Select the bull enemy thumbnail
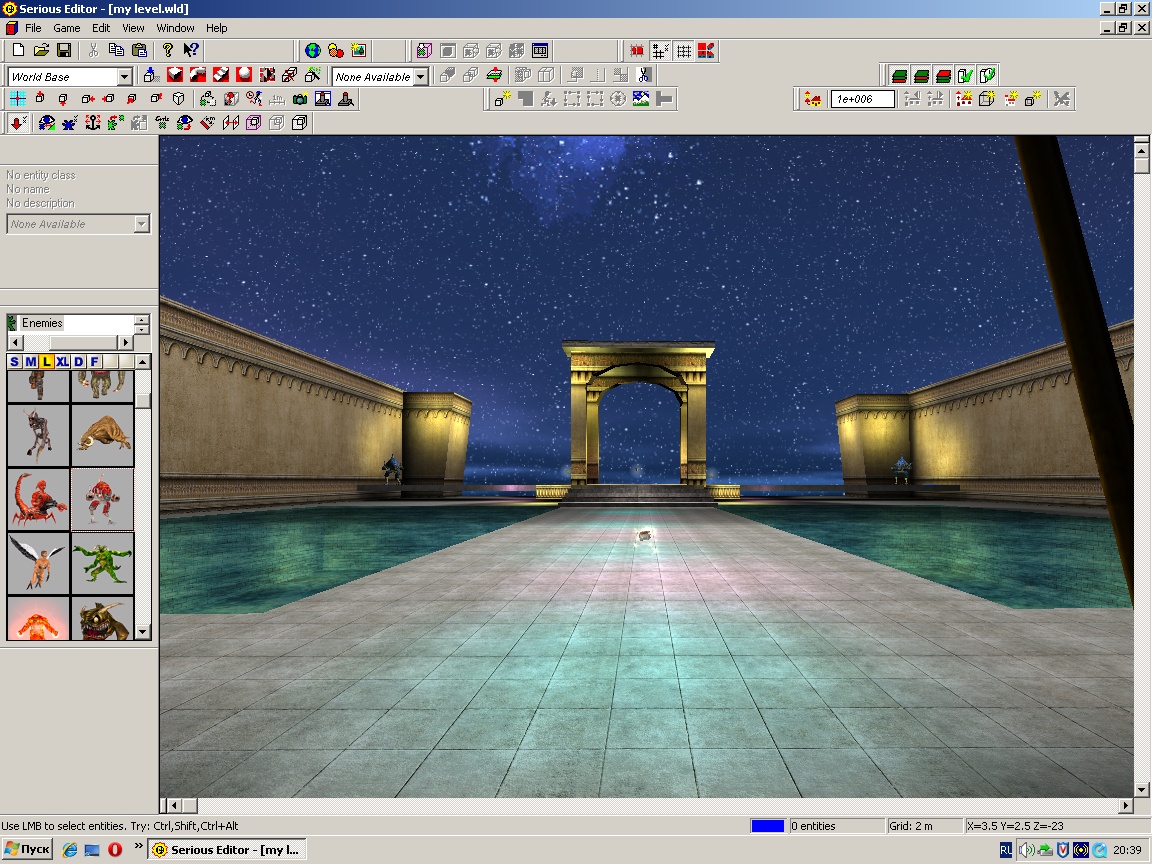The width and height of the screenshot is (1152, 864). click(102, 436)
